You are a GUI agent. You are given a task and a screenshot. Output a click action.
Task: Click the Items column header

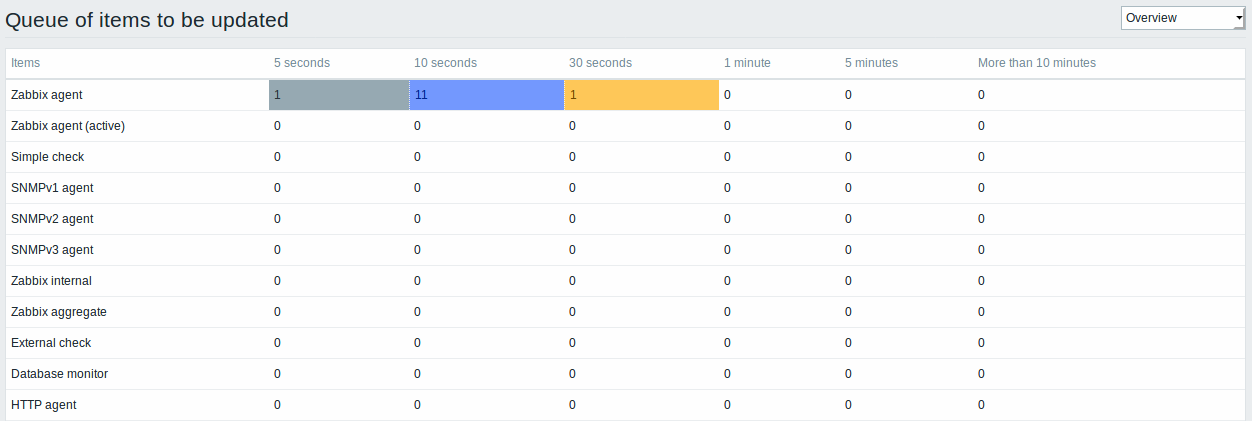[x=26, y=63]
